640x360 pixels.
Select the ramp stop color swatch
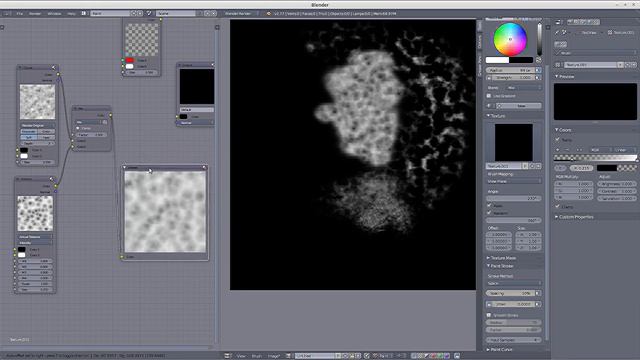[616, 168]
